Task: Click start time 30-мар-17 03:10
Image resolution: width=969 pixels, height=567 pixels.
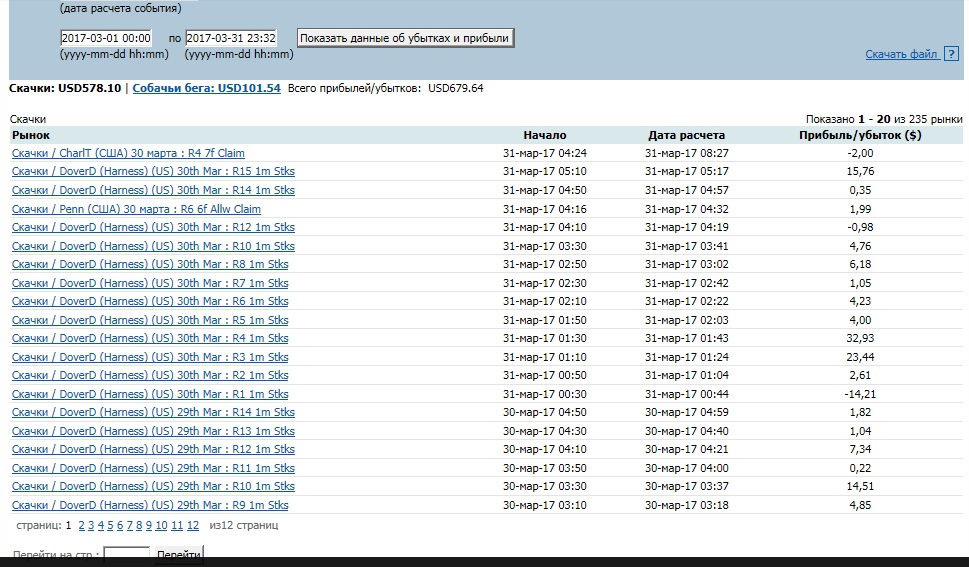Action: tap(544, 505)
